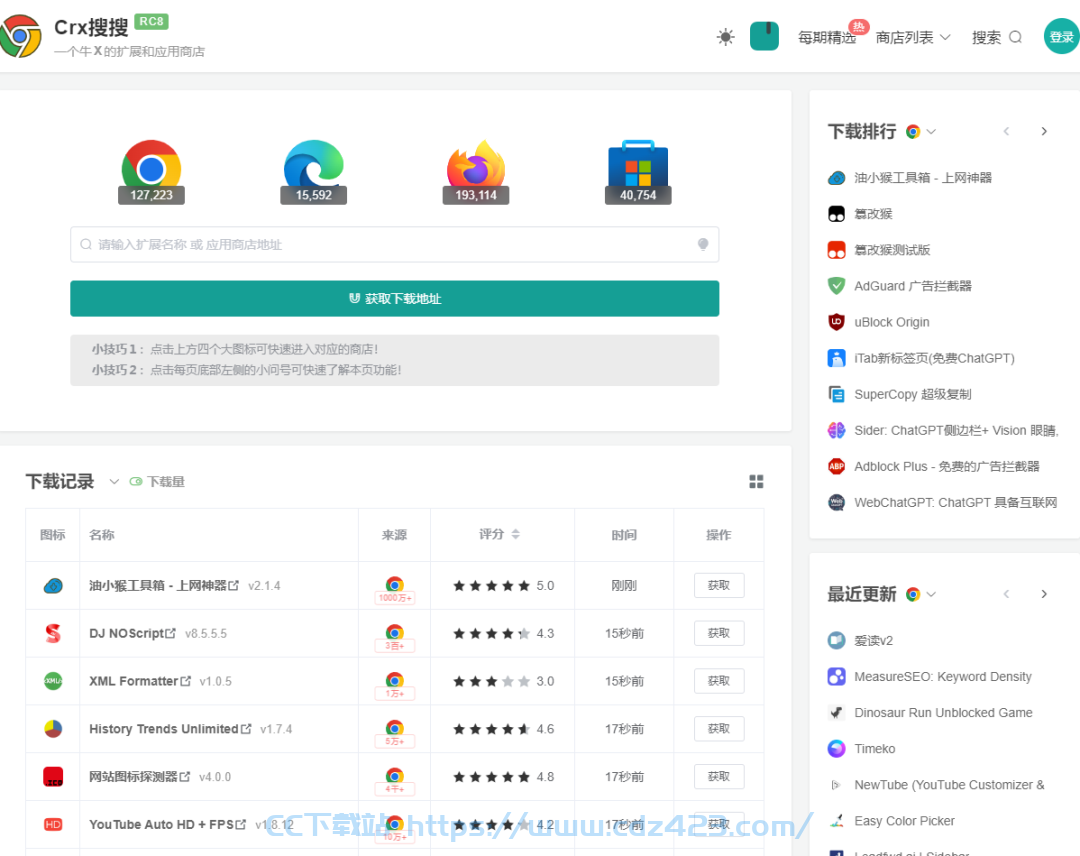Open the Firefox store with 193,114 add-ons
The width and height of the screenshot is (1080, 856).
476,171
